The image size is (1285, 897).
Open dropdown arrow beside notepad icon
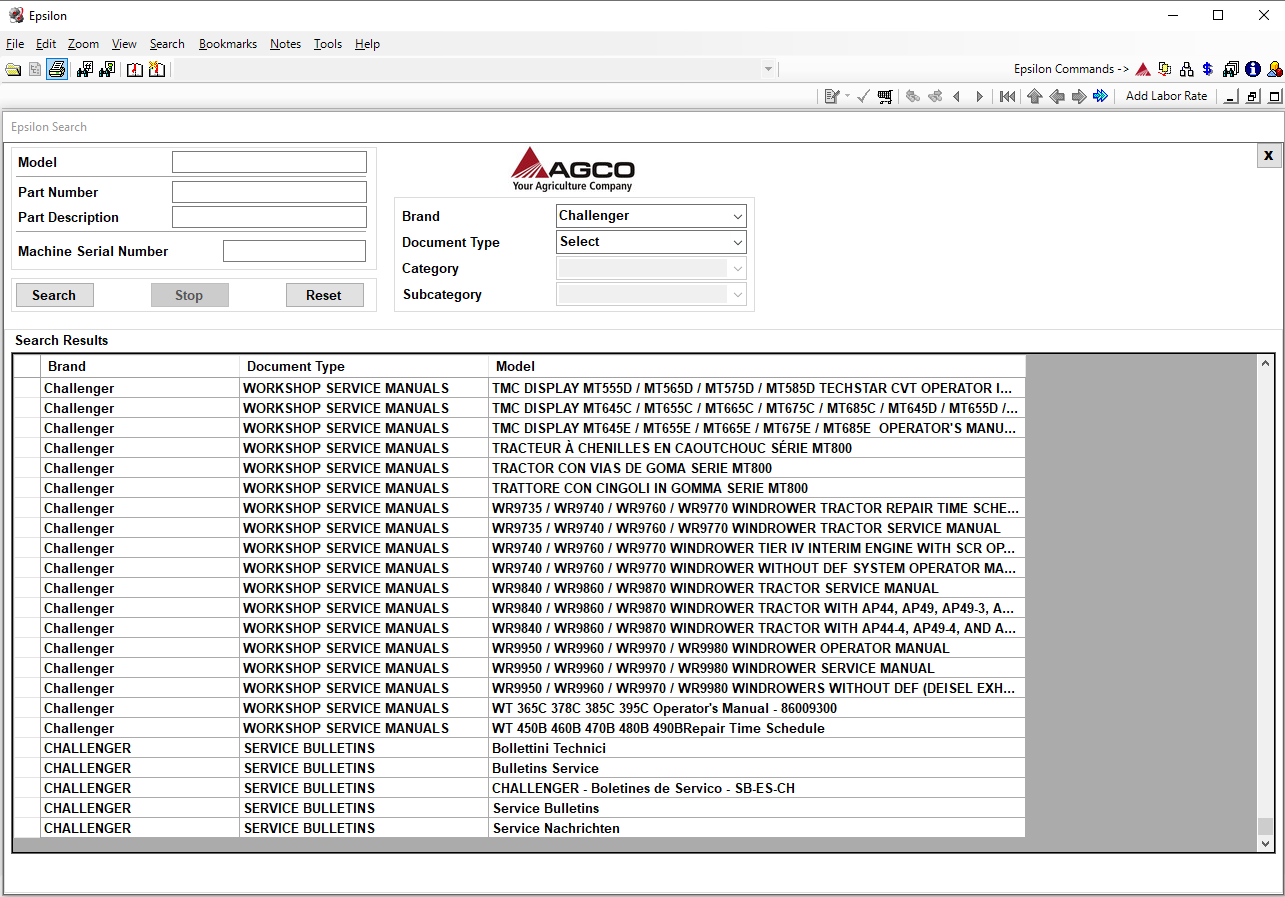point(847,96)
